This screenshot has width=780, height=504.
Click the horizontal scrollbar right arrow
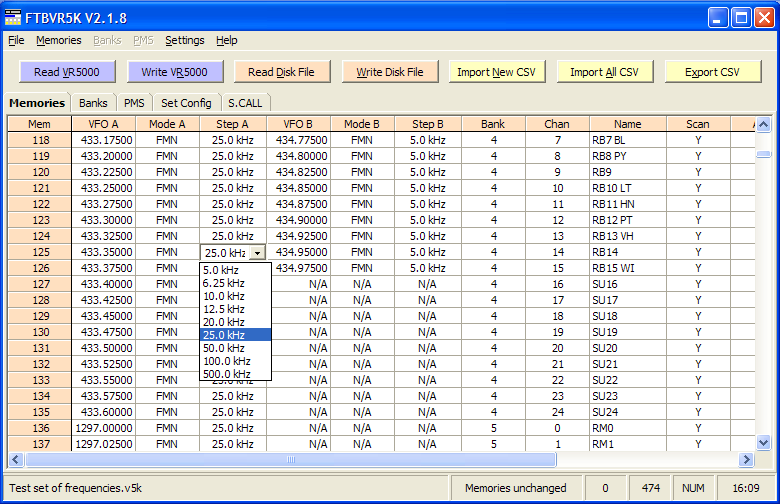(x=746, y=460)
